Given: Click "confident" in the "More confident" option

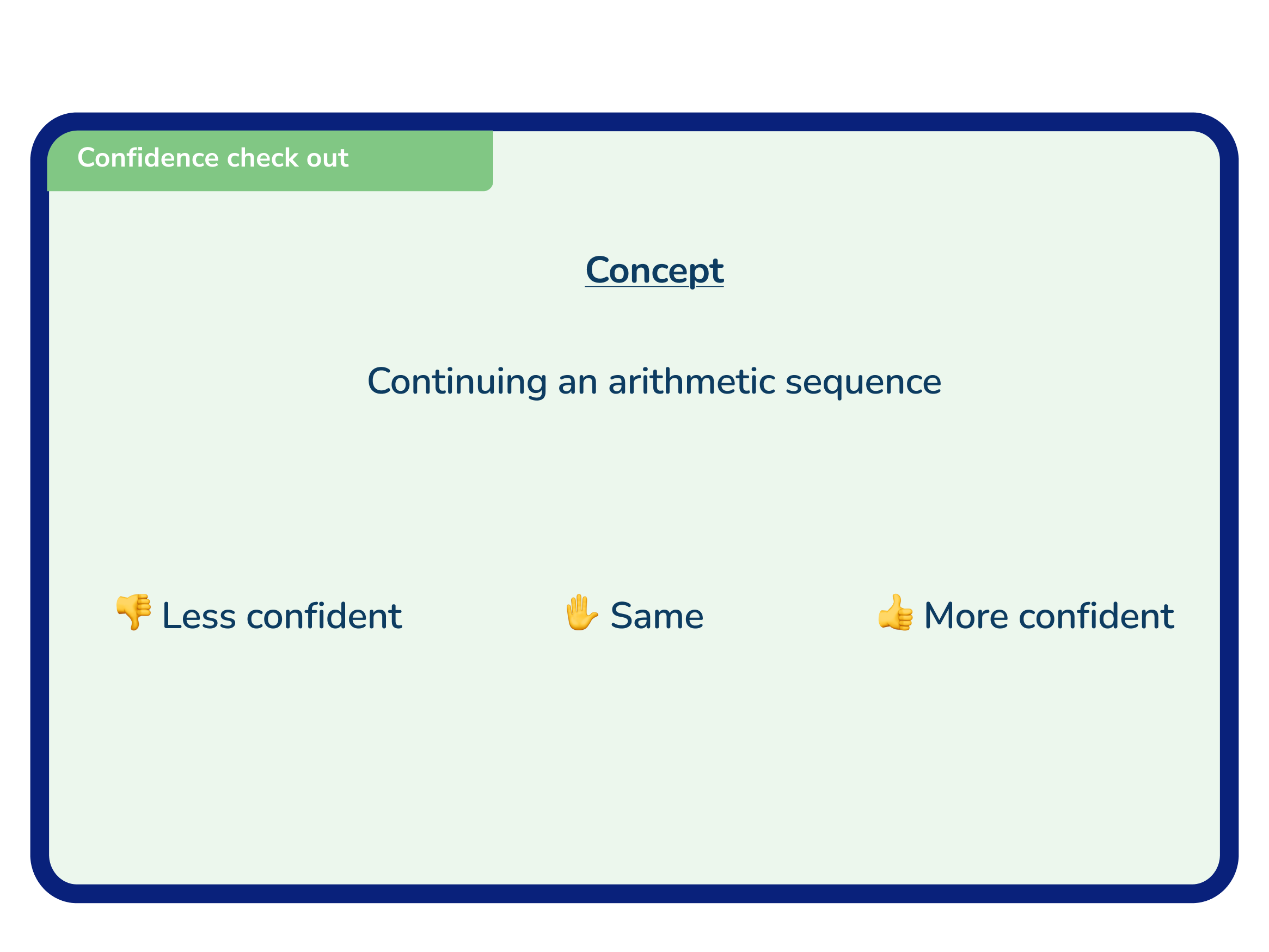Looking at the screenshot, I should [x=1096, y=617].
